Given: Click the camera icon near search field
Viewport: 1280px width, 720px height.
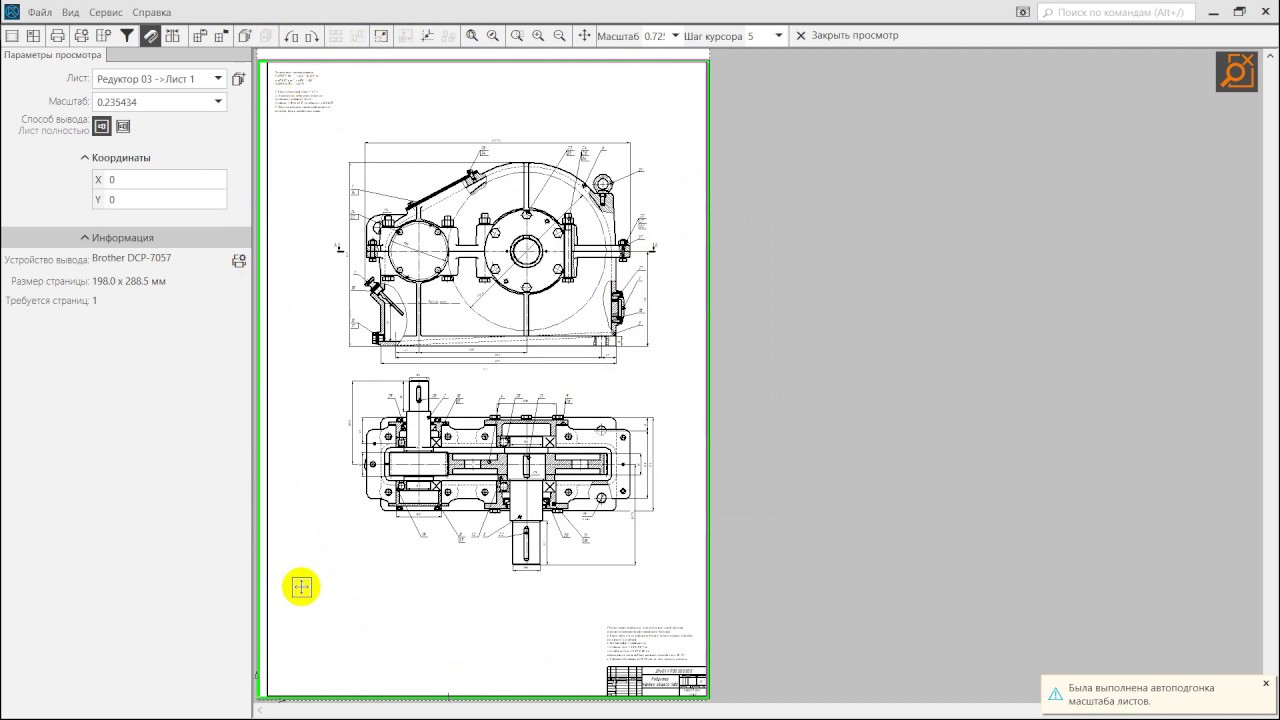Looking at the screenshot, I should (x=1022, y=13).
